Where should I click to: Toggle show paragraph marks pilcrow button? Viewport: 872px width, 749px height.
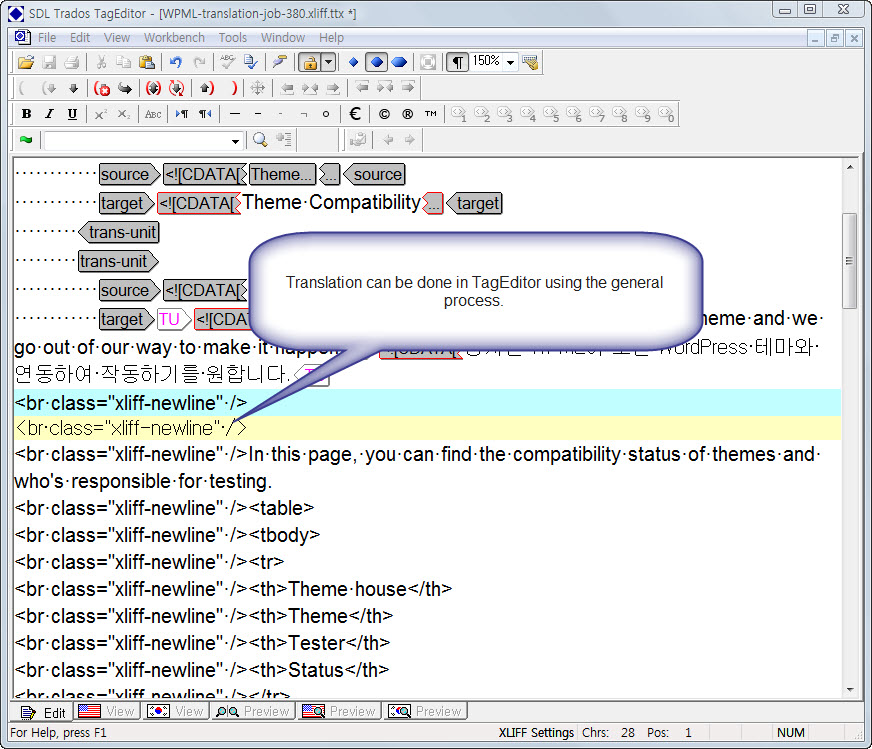(457, 62)
